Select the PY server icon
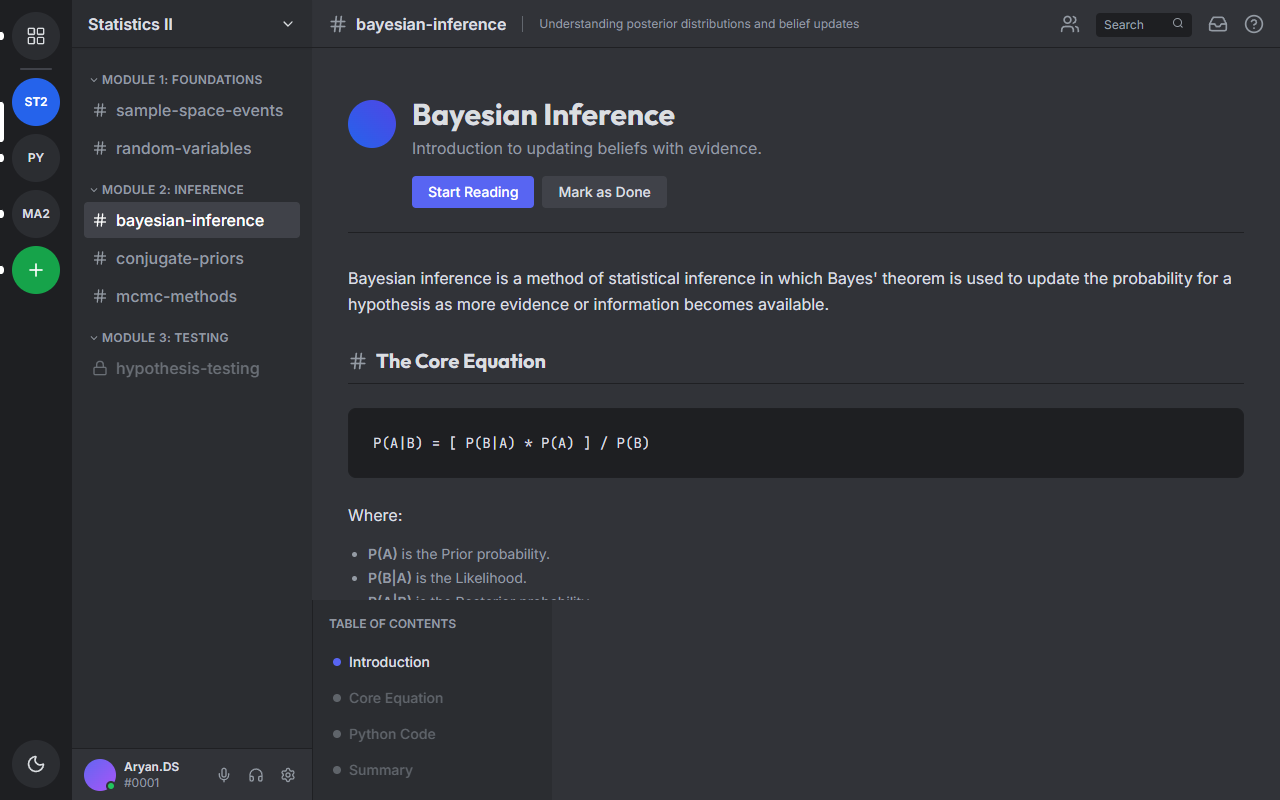This screenshot has width=1280, height=800. coord(36,158)
